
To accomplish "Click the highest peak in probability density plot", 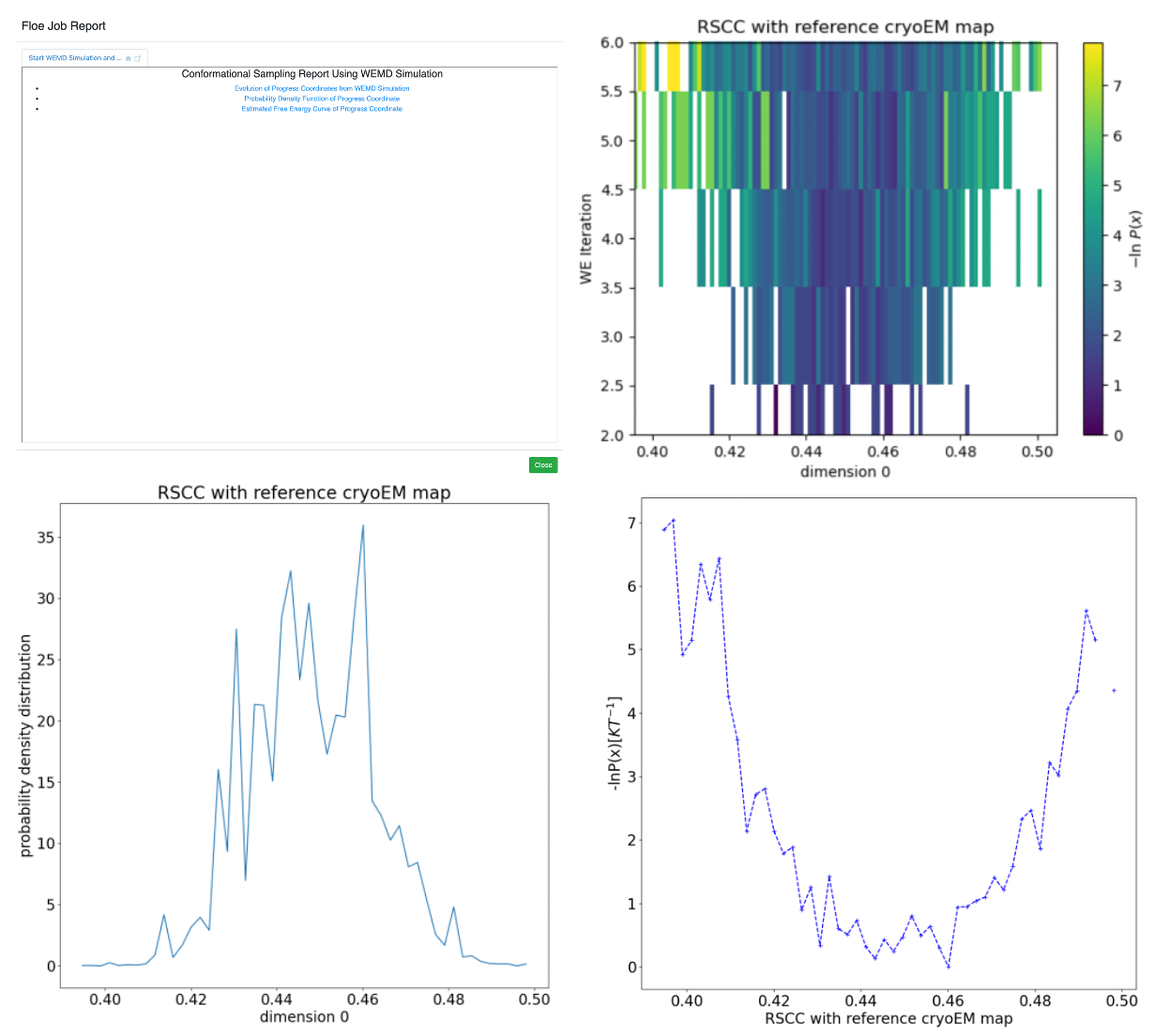I will [x=363, y=526].
